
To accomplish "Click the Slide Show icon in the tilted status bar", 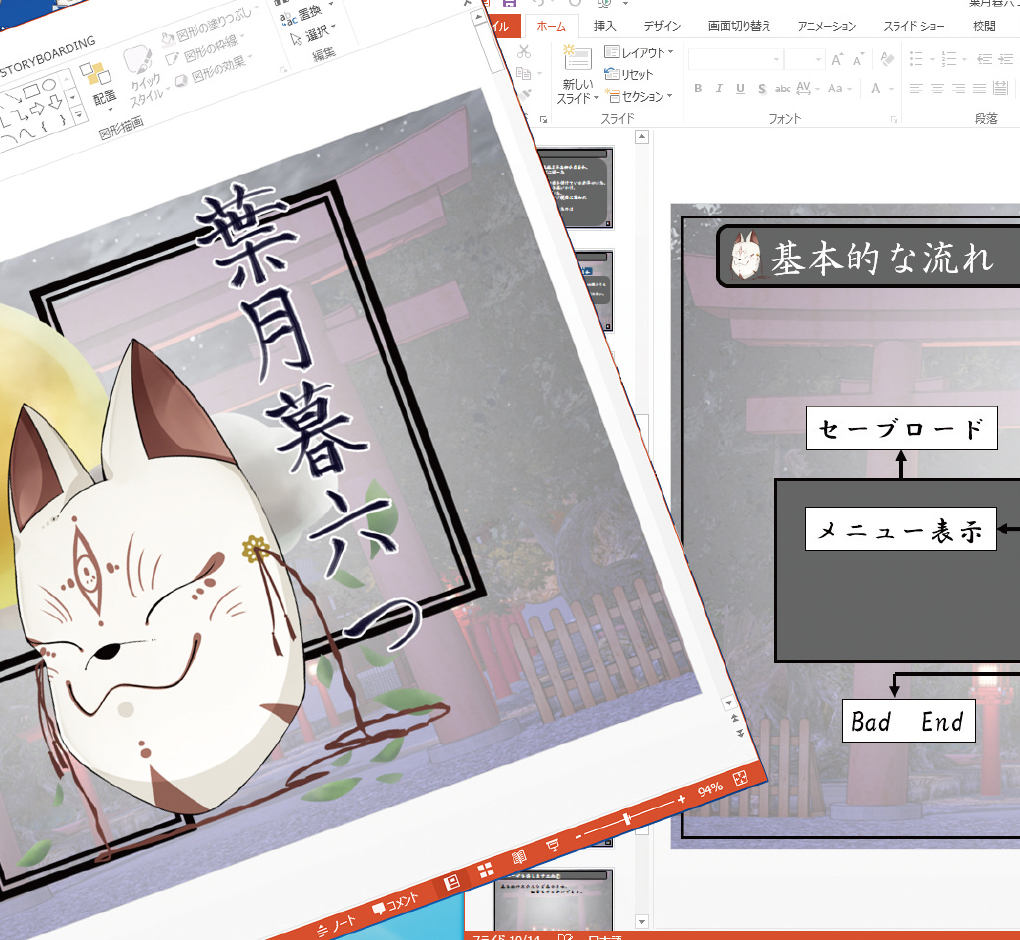I will (552, 845).
